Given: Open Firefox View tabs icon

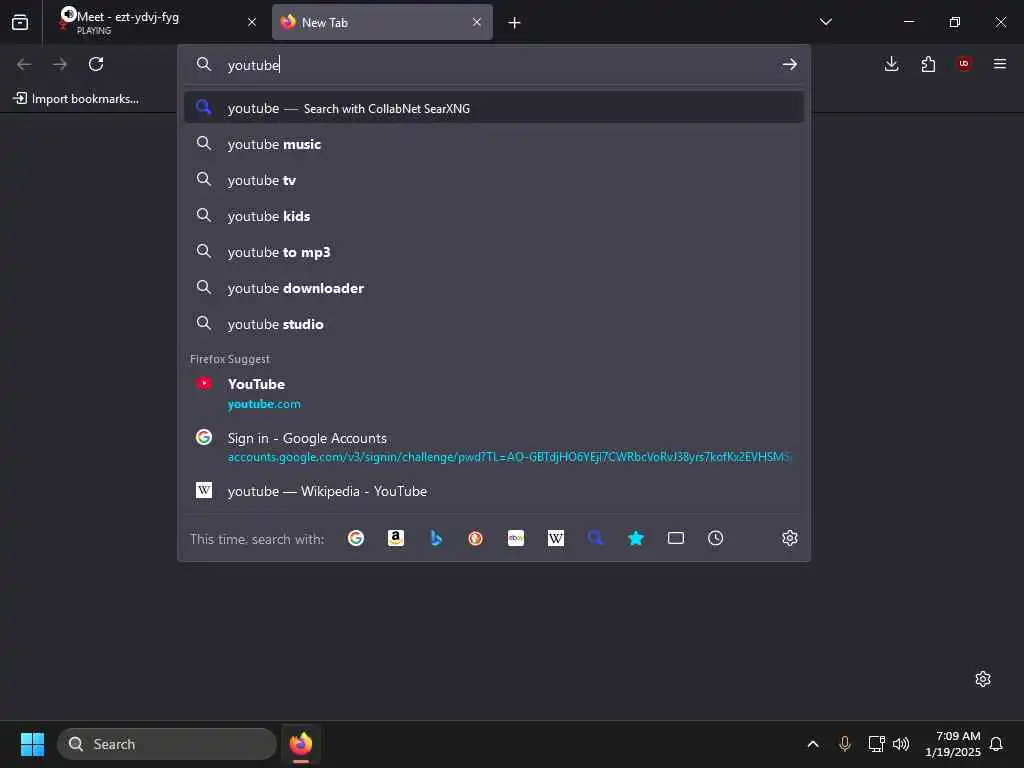Looking at the screenshot, I should click(x=20, y=22).
